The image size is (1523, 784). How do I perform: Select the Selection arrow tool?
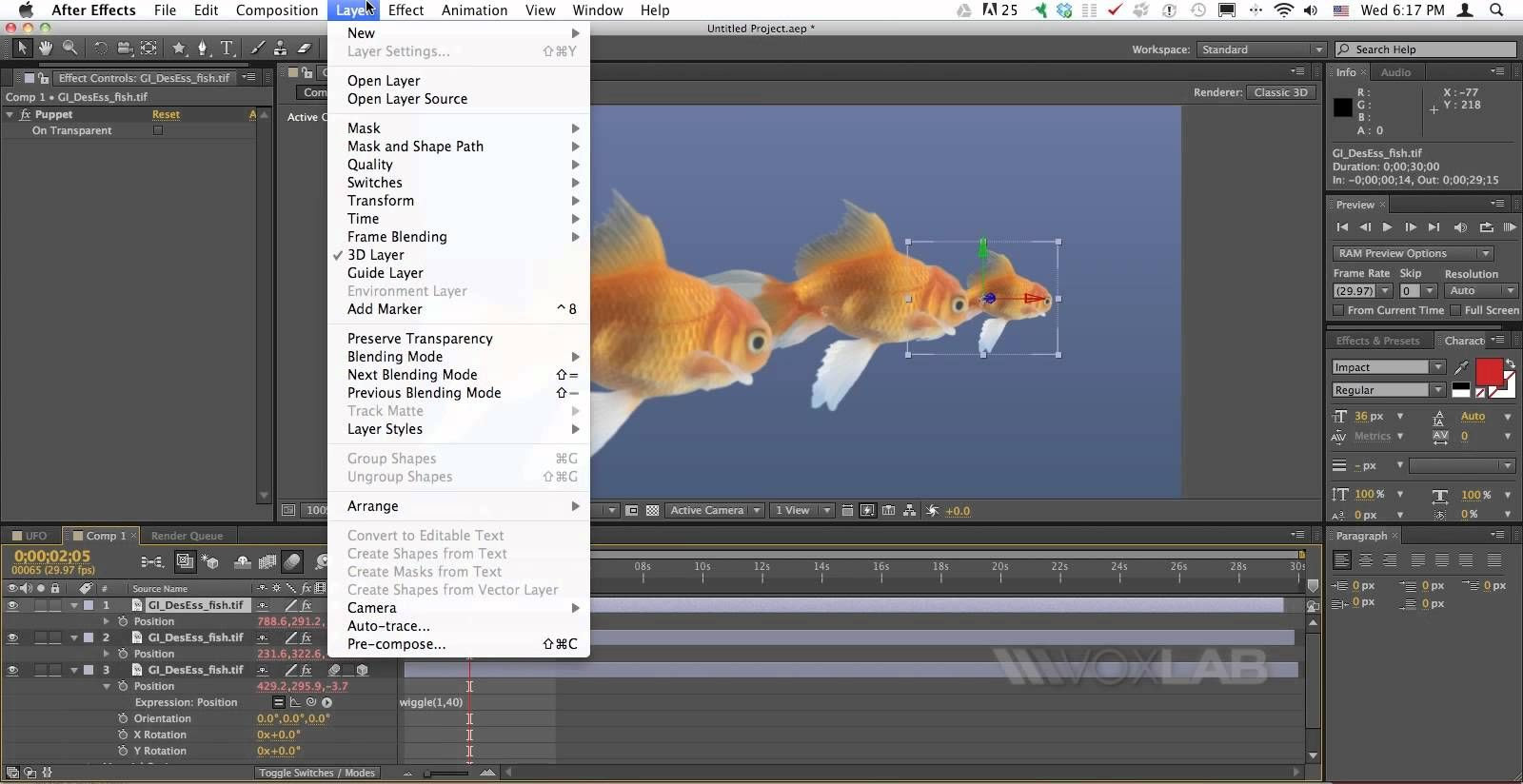[x=22, y=48]
